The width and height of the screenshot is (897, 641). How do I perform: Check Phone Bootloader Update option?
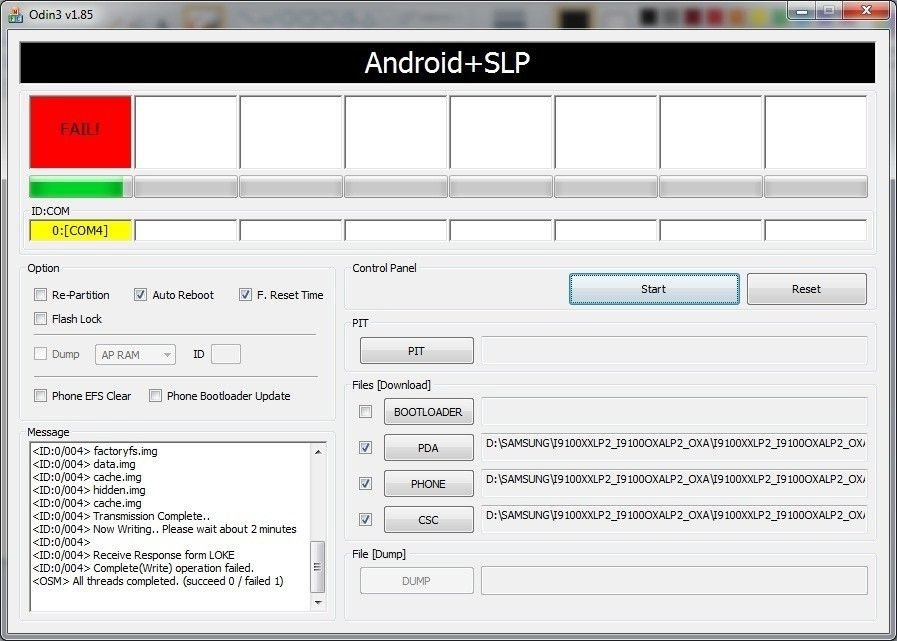point(155,395)
